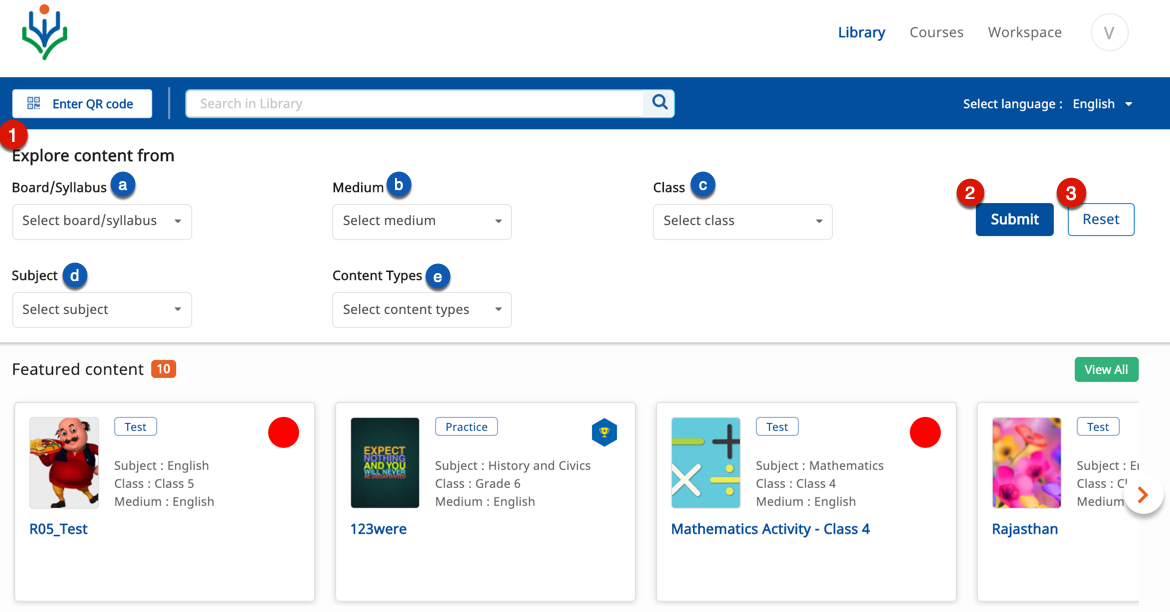The height and width of the screenshot is (612, 1170).
Task: Go to the Courses tab
Action: pos(936,33)
